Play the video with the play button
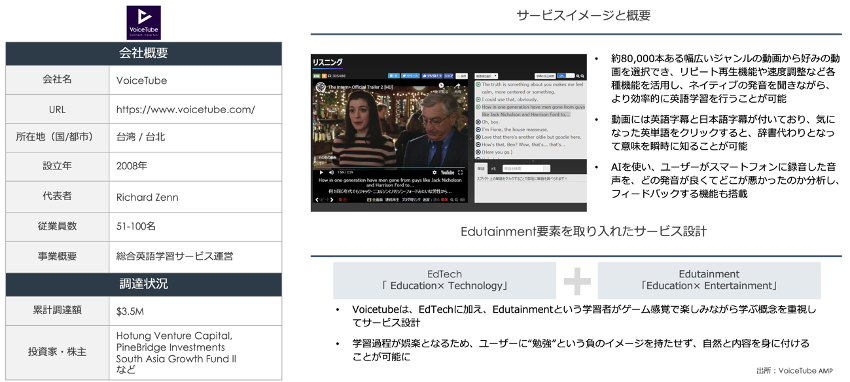The width and height of the screenshot is (850, 382). (321, 172)
